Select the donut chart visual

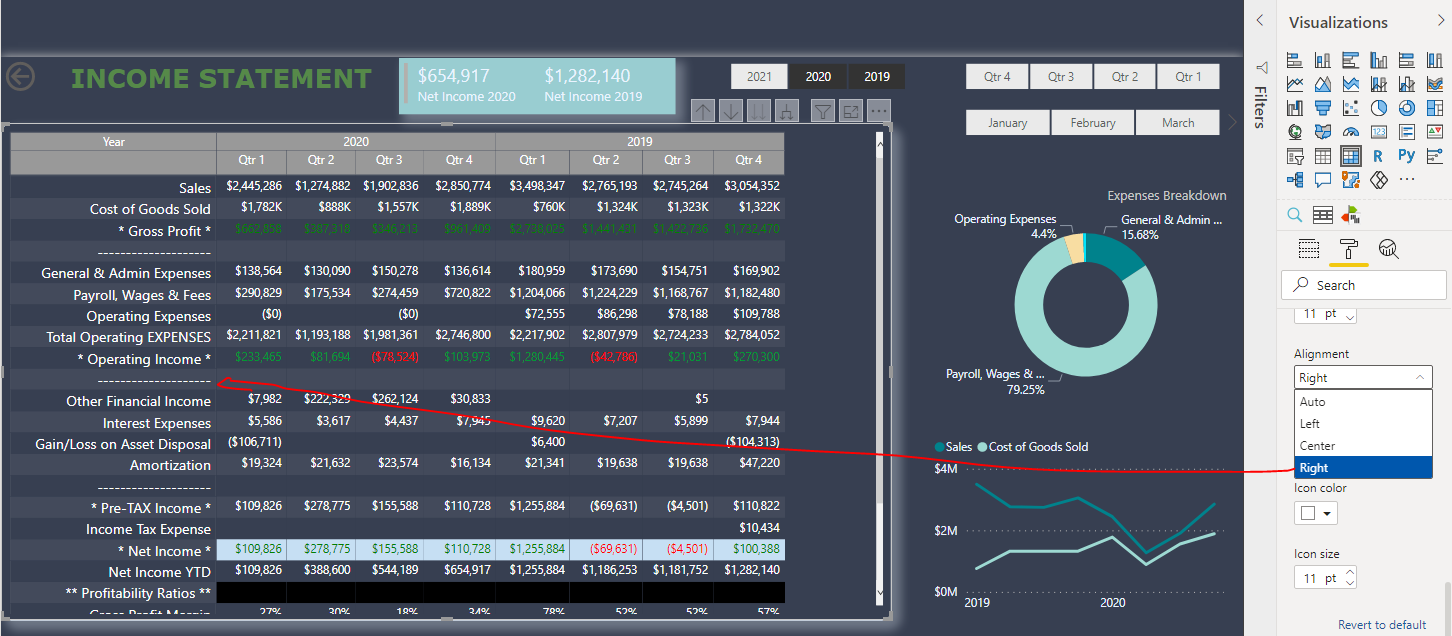tap(1407, 108)
